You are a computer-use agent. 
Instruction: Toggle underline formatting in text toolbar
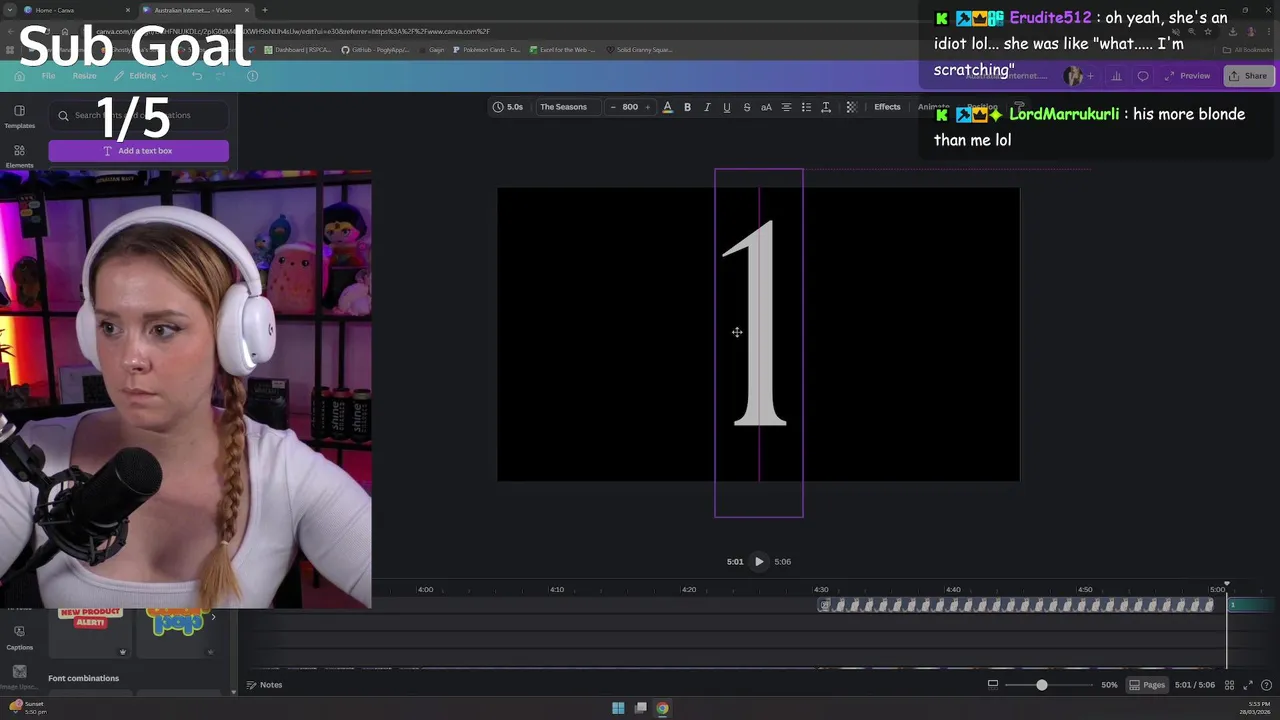pyautogui.click(x=727, y=107)
